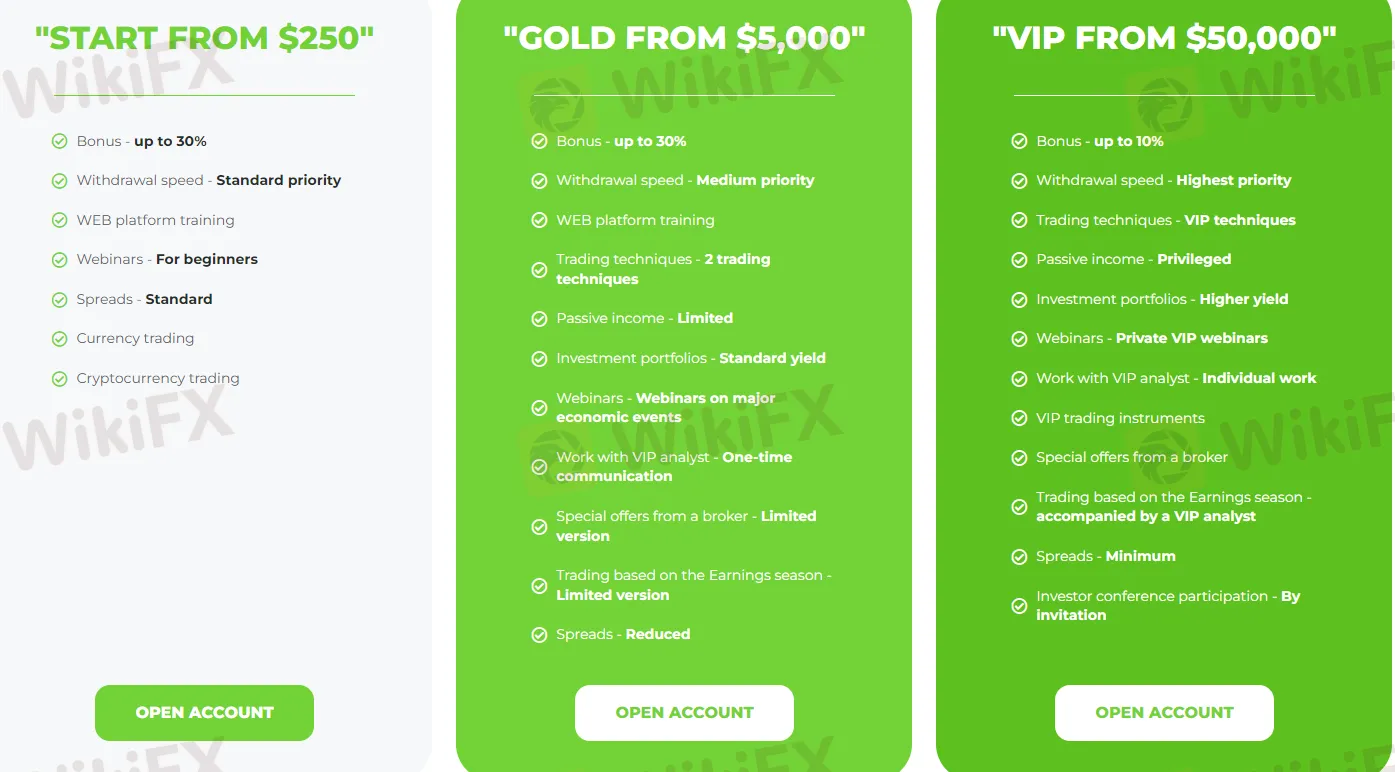Click check icon beside Spreads Reduced
The image size is (1395, 772).
540,635
